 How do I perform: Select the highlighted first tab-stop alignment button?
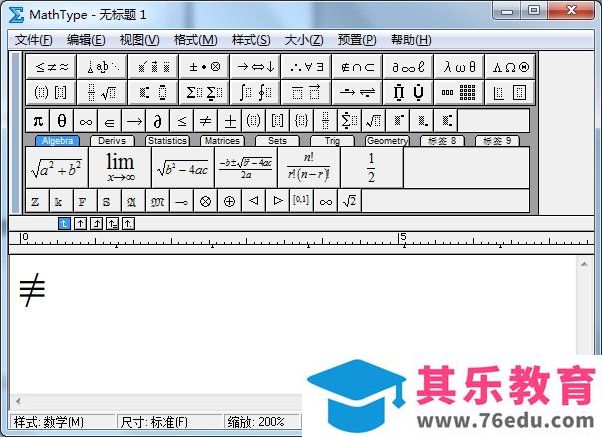click(64, 223)
